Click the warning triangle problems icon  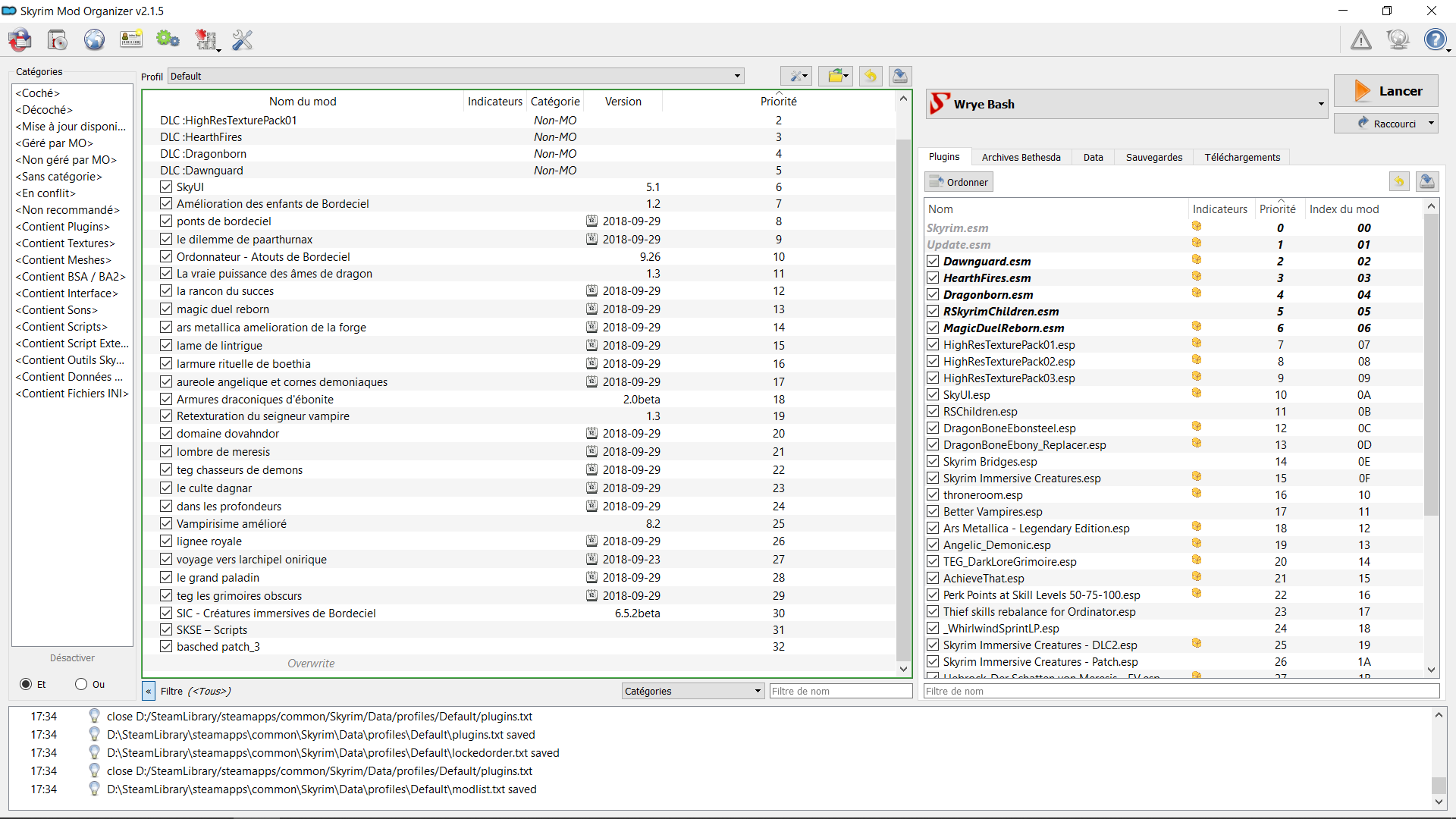[1361, 39]
